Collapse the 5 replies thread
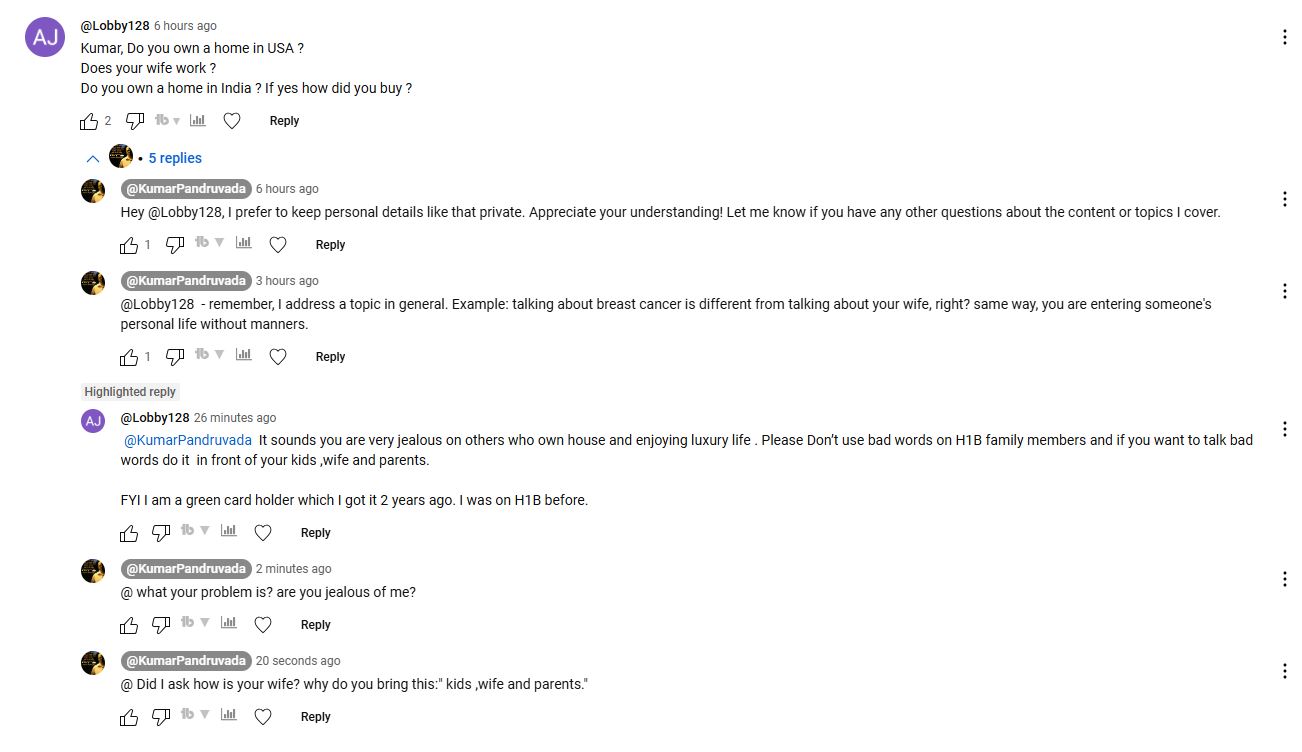This screenshot has width=1302, height=752. [x=93, y=158]
